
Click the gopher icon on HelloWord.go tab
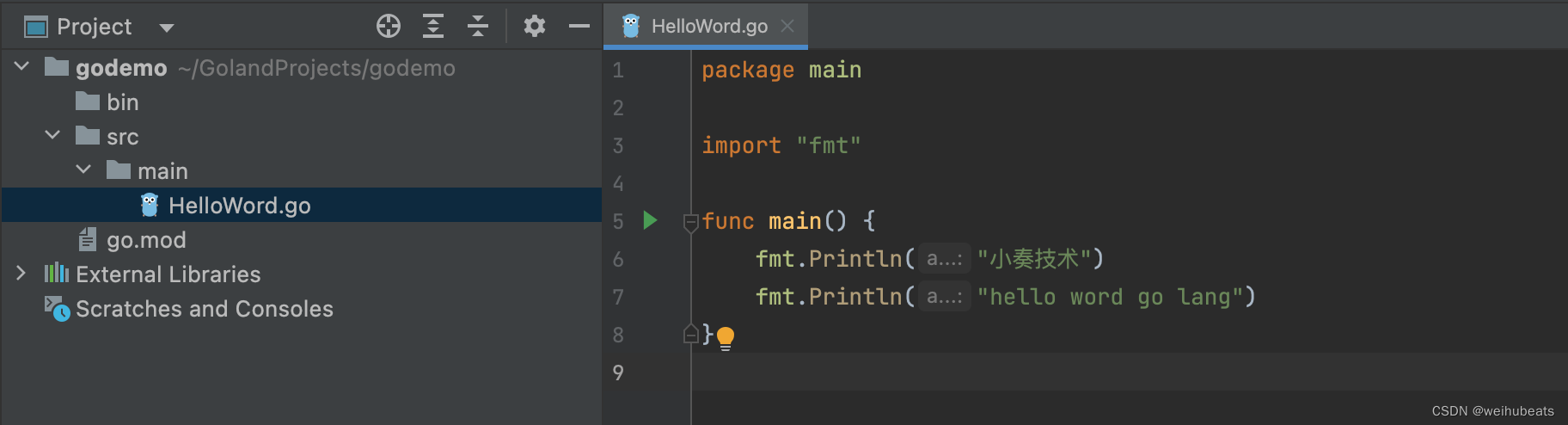pos(631,27)
